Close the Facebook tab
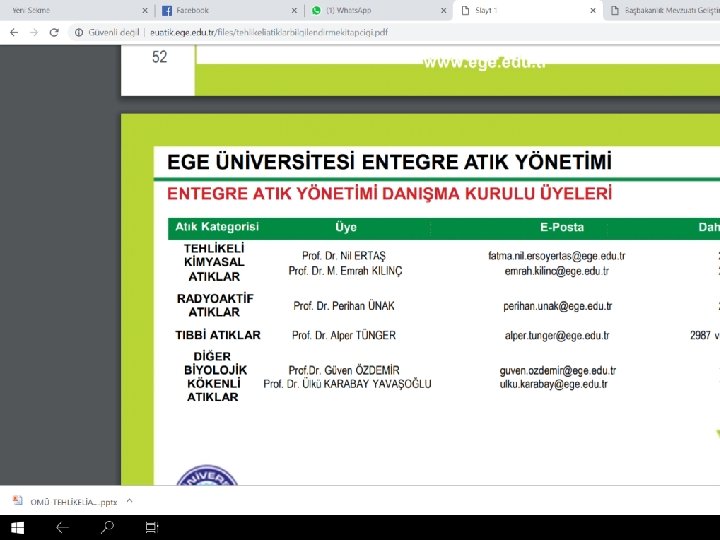The width and height of the screenshot is (720, 540). pyautogui.click(x=294, y=10)
